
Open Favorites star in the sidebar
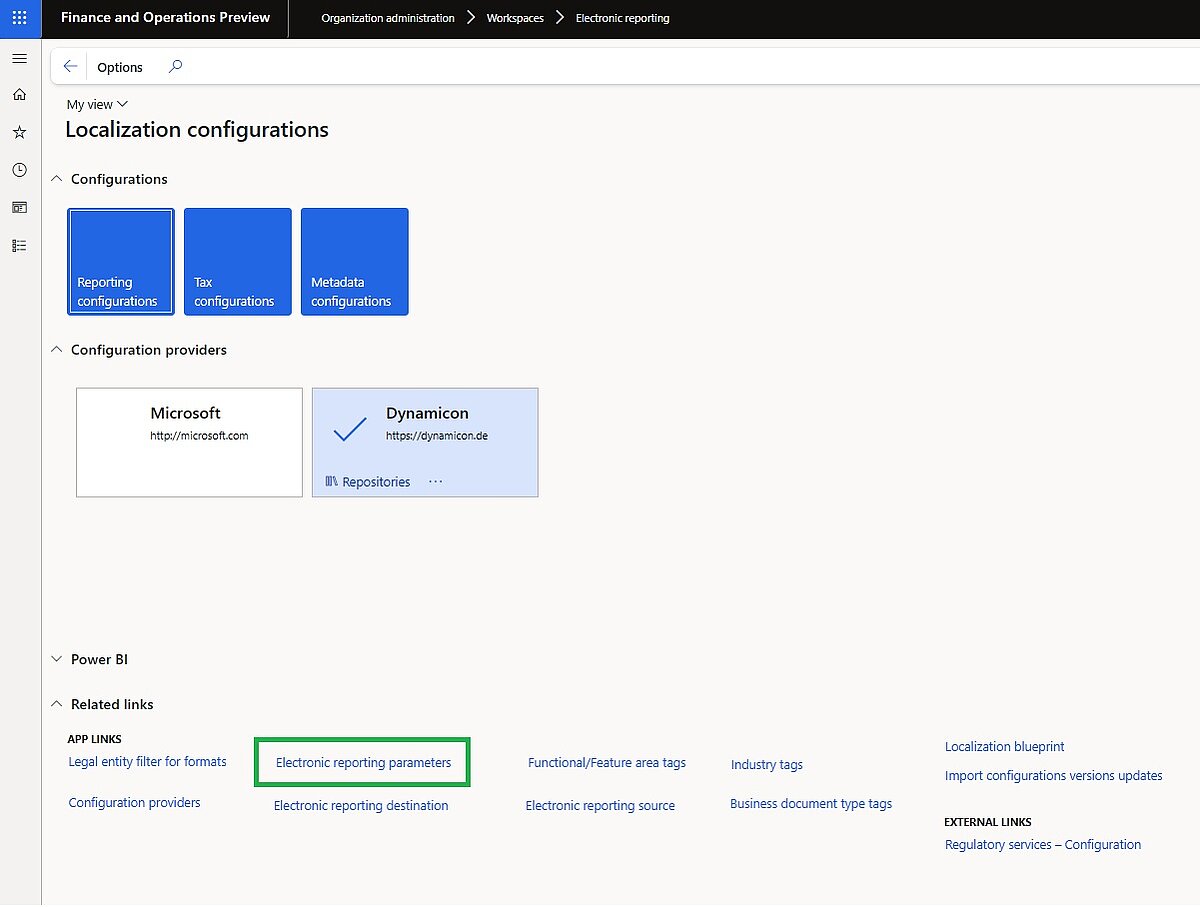click(x=19, y=132)
